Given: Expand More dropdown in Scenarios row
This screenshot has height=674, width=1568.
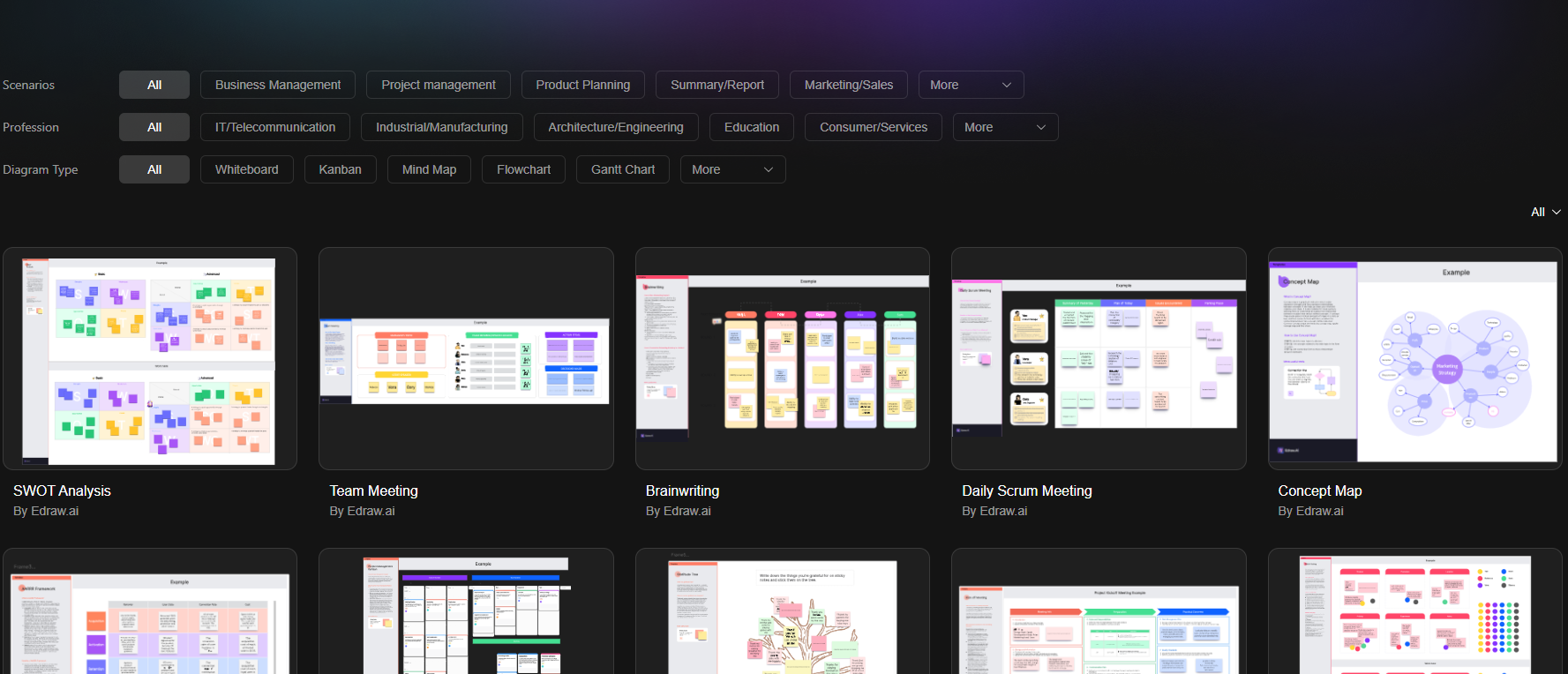Looking at the screenshot, I should [972, 85].
